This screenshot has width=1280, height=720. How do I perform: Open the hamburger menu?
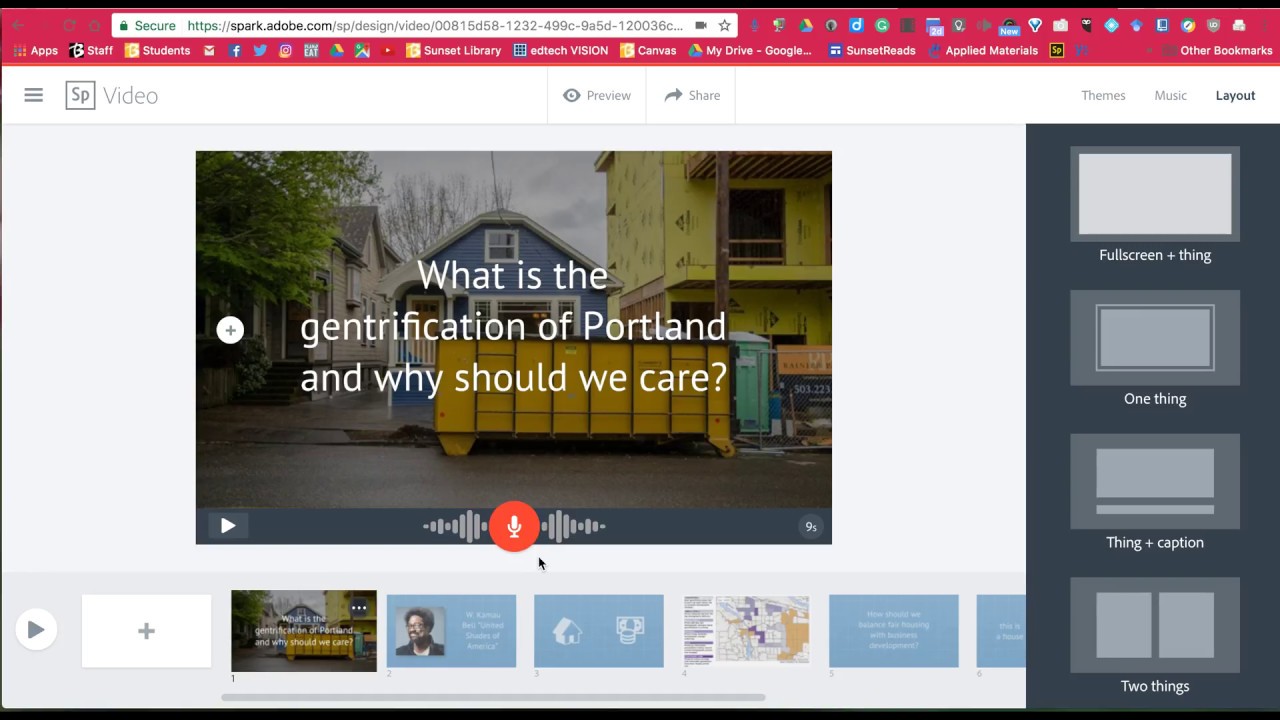pyautogui.click(x=33, y=95)
